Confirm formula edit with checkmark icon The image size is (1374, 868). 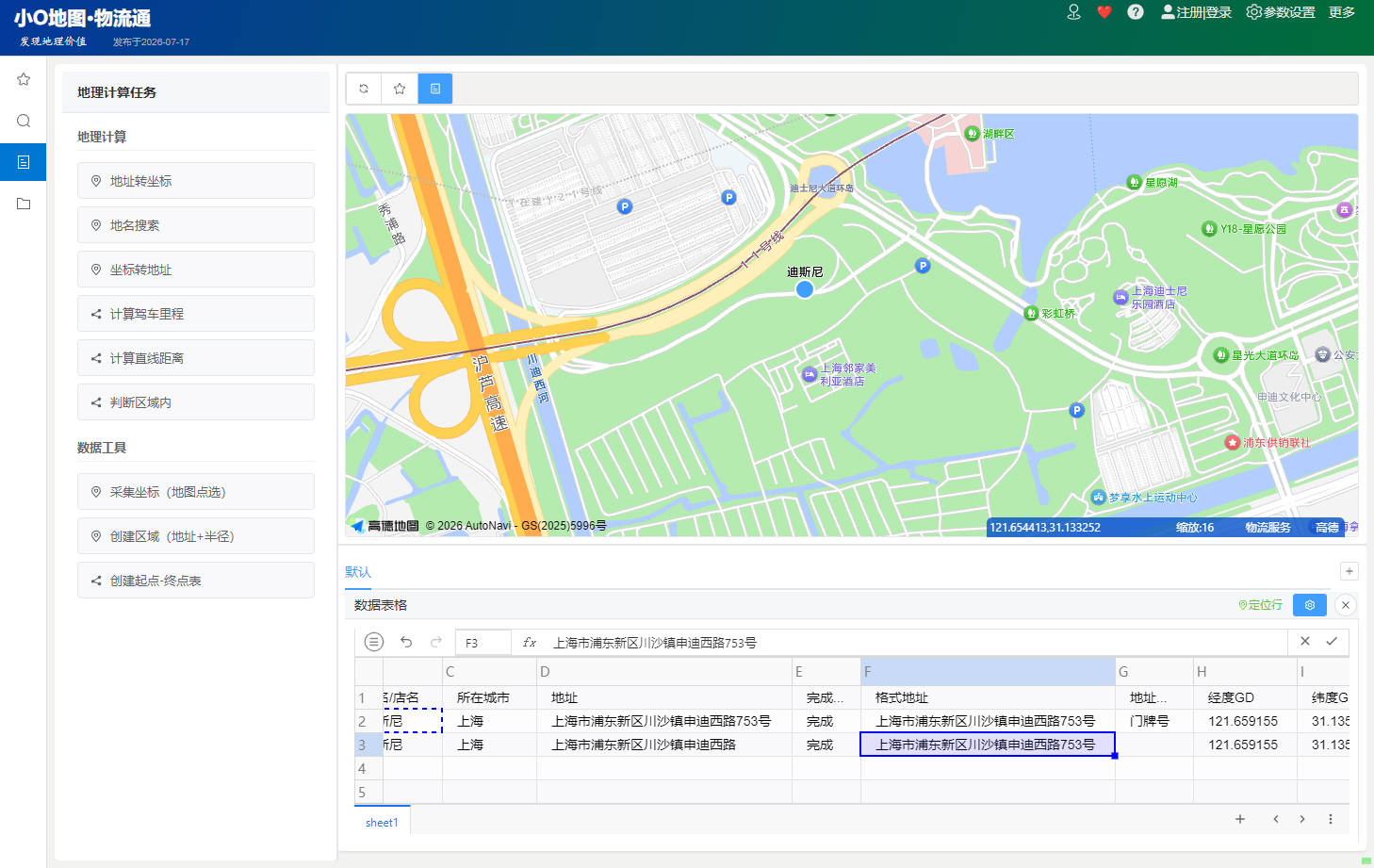1332,641
